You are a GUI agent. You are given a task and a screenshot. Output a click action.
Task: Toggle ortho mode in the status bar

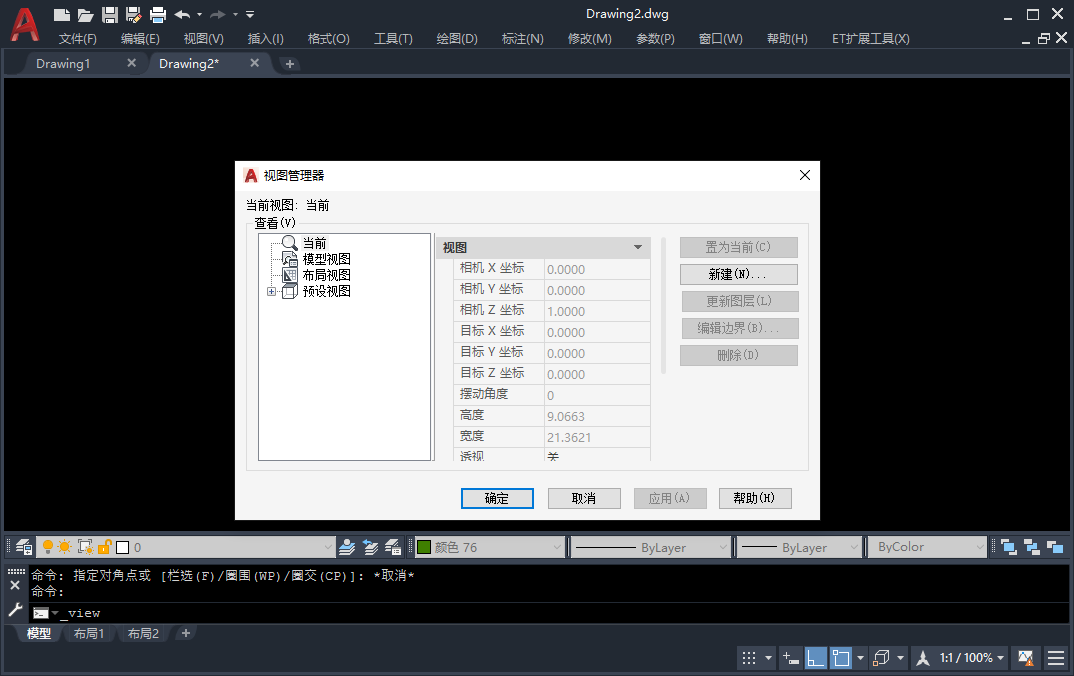click(816, 657)
